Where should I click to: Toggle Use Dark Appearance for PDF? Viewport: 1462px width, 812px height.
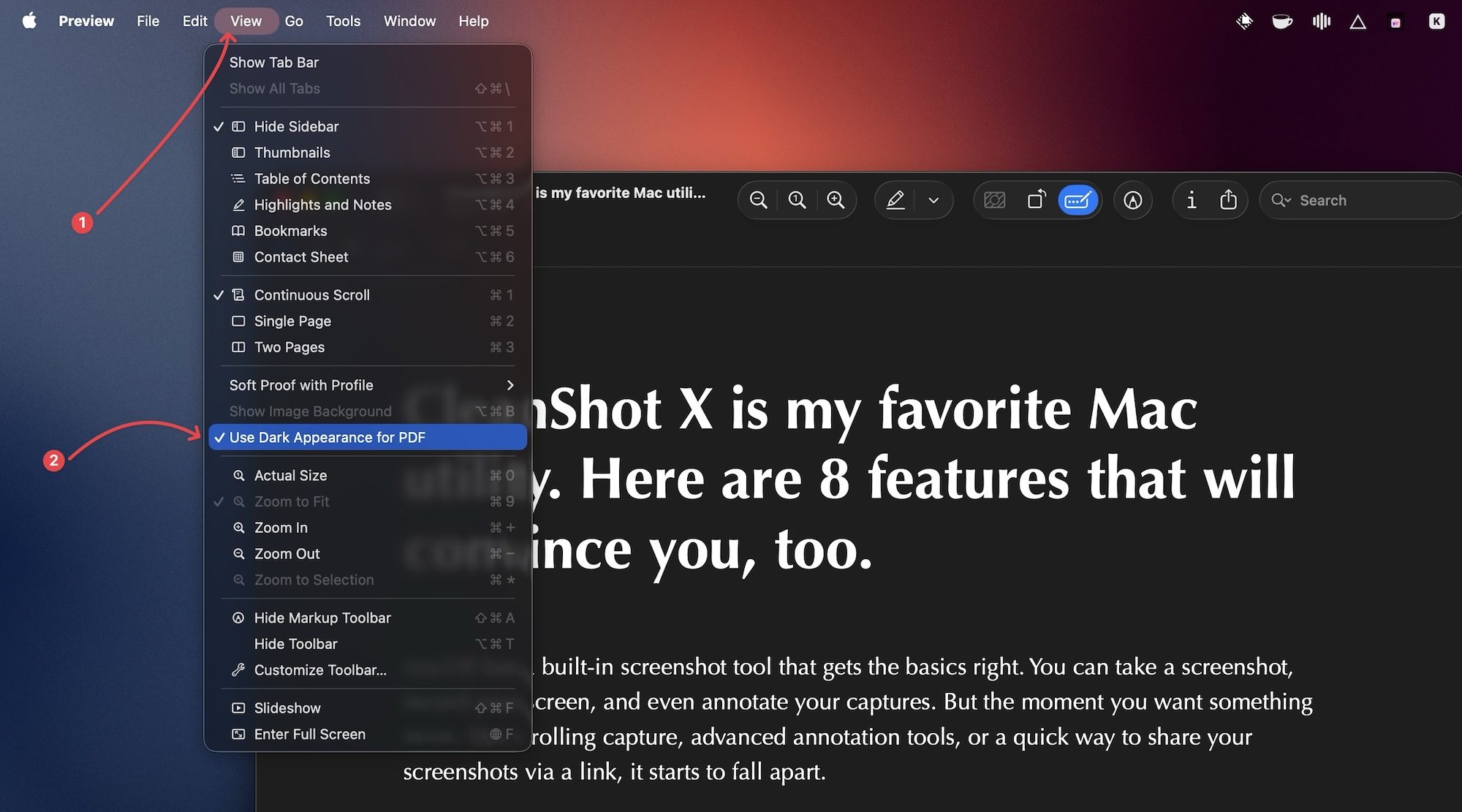[368, 437]
